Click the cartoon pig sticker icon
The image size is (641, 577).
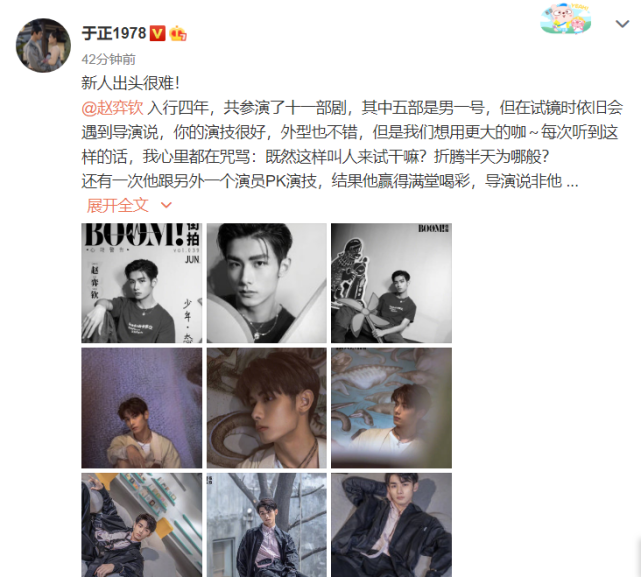[566, 19]
